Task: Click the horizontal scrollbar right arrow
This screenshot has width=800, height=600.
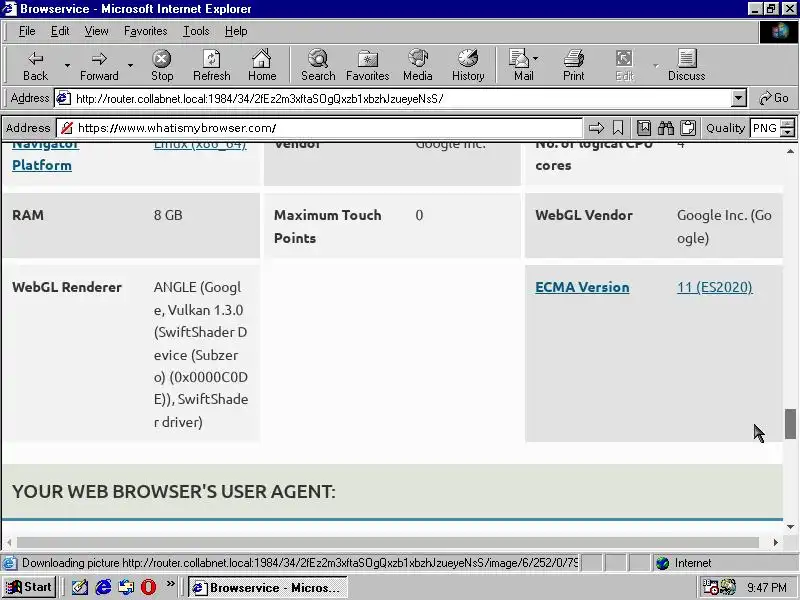Action: [776, 542]
